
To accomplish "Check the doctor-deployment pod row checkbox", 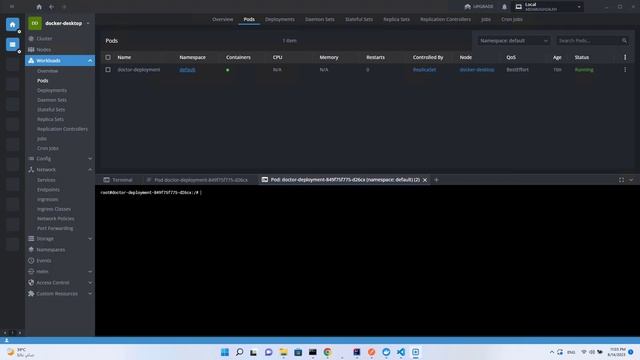I will [x=108, y=70].
